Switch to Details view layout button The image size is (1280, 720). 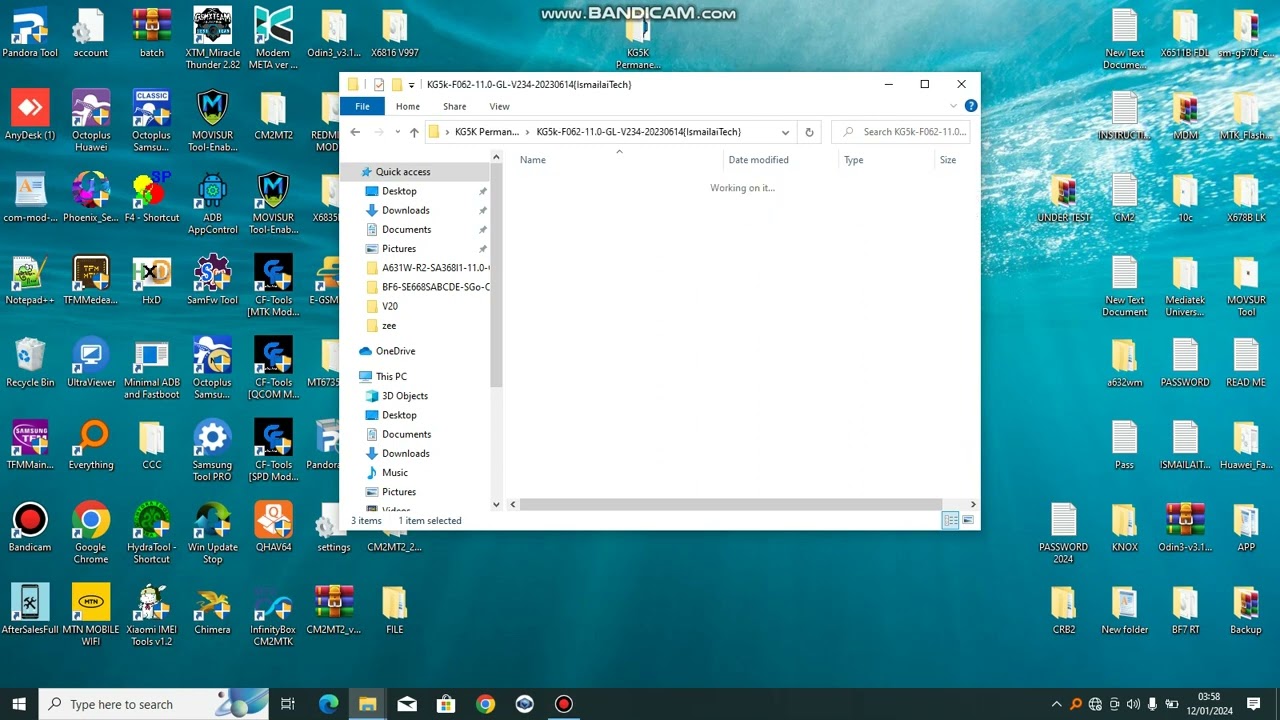(x=951, y=520)
